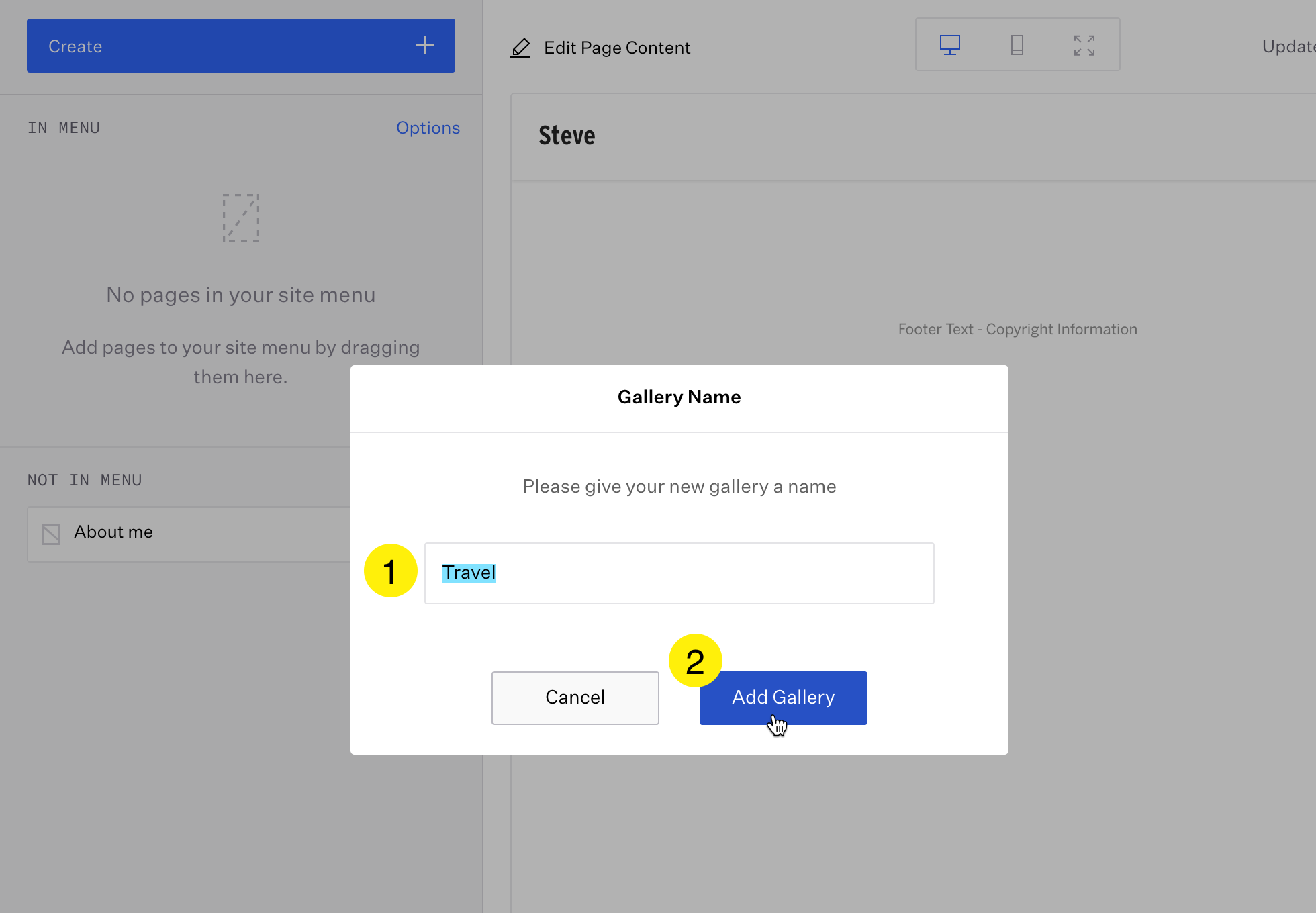Click the dashed placeholder image in the menu panel
1316x913 pixels.
tap(240, 218)
